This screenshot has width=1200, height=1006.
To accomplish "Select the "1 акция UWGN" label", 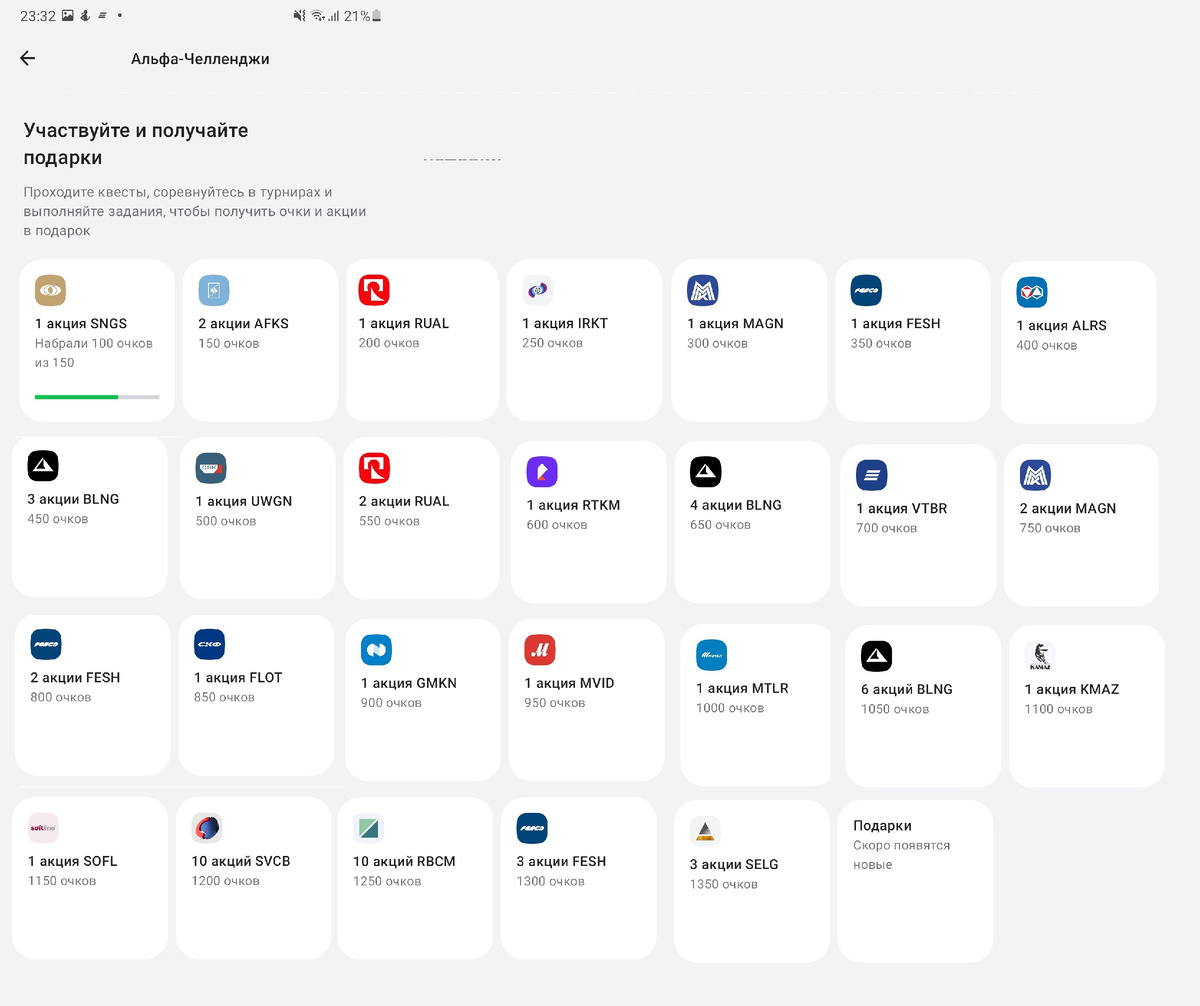I will (x=244, y=501).
